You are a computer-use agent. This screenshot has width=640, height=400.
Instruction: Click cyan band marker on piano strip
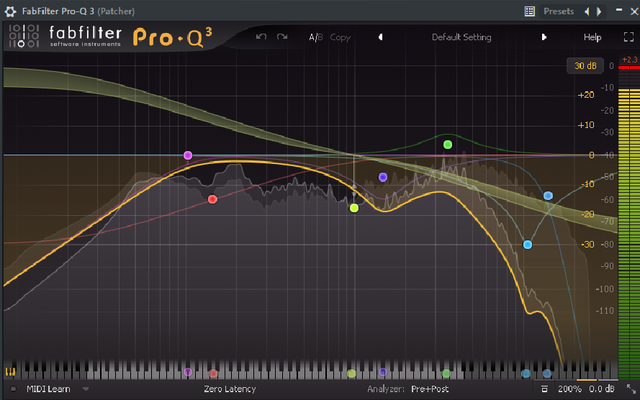[x=526, y=373]
